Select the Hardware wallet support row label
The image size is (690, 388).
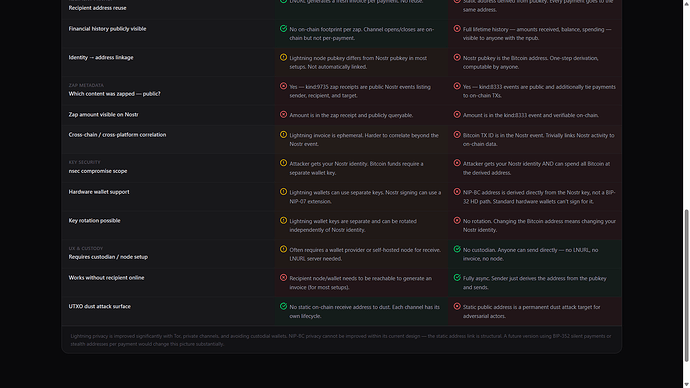click(99, 192)
